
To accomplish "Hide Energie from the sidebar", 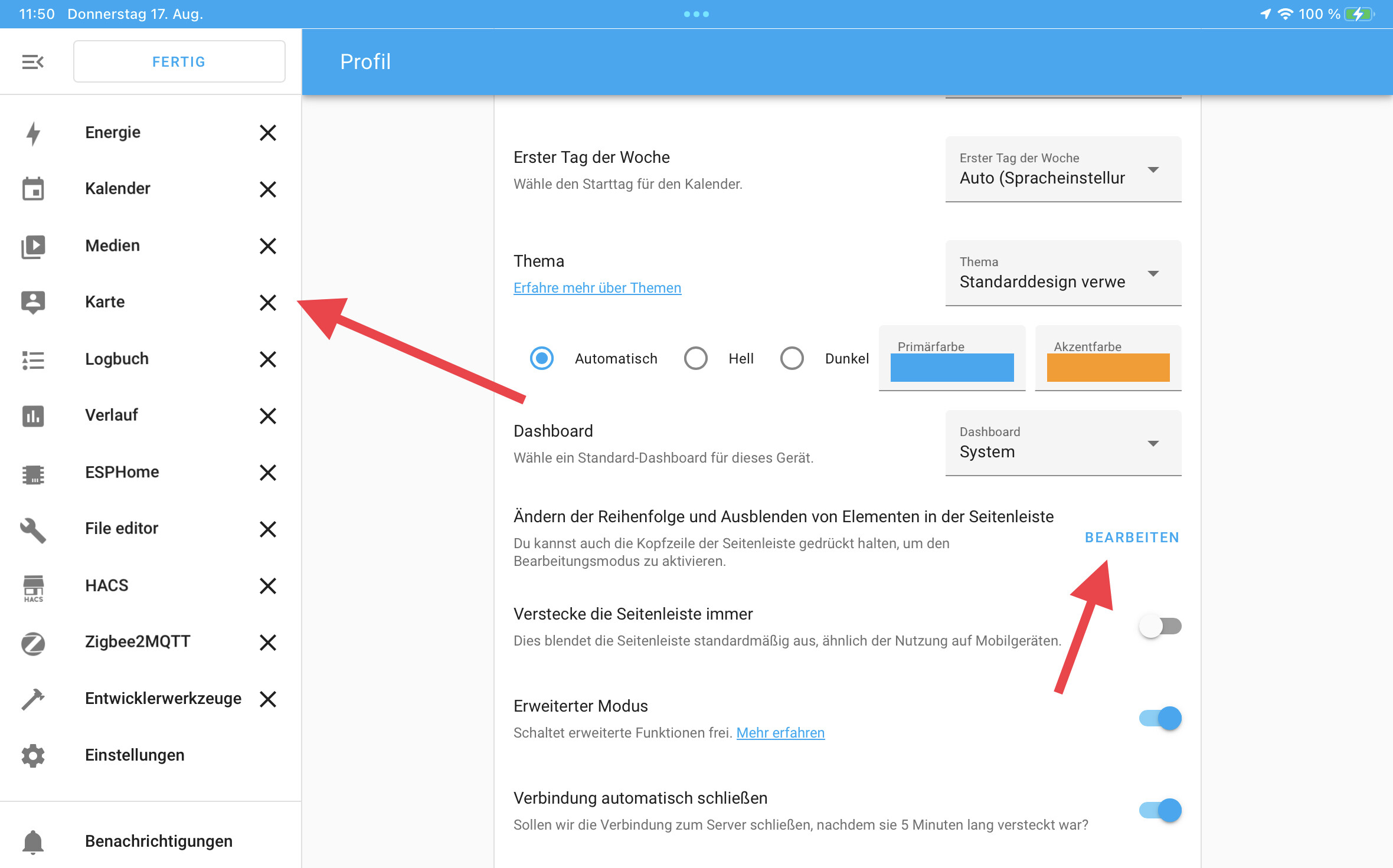I will pos(268,133).
